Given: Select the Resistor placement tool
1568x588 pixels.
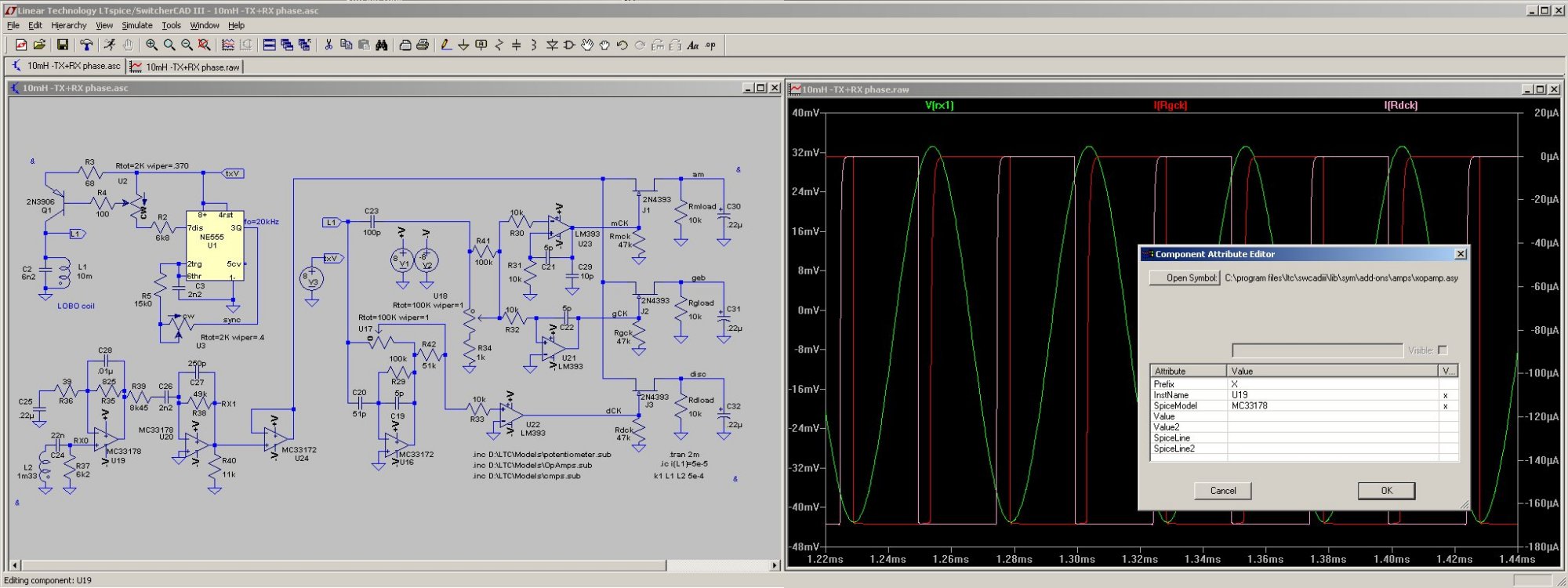Looking at the screenshot, I should (499, 45).
